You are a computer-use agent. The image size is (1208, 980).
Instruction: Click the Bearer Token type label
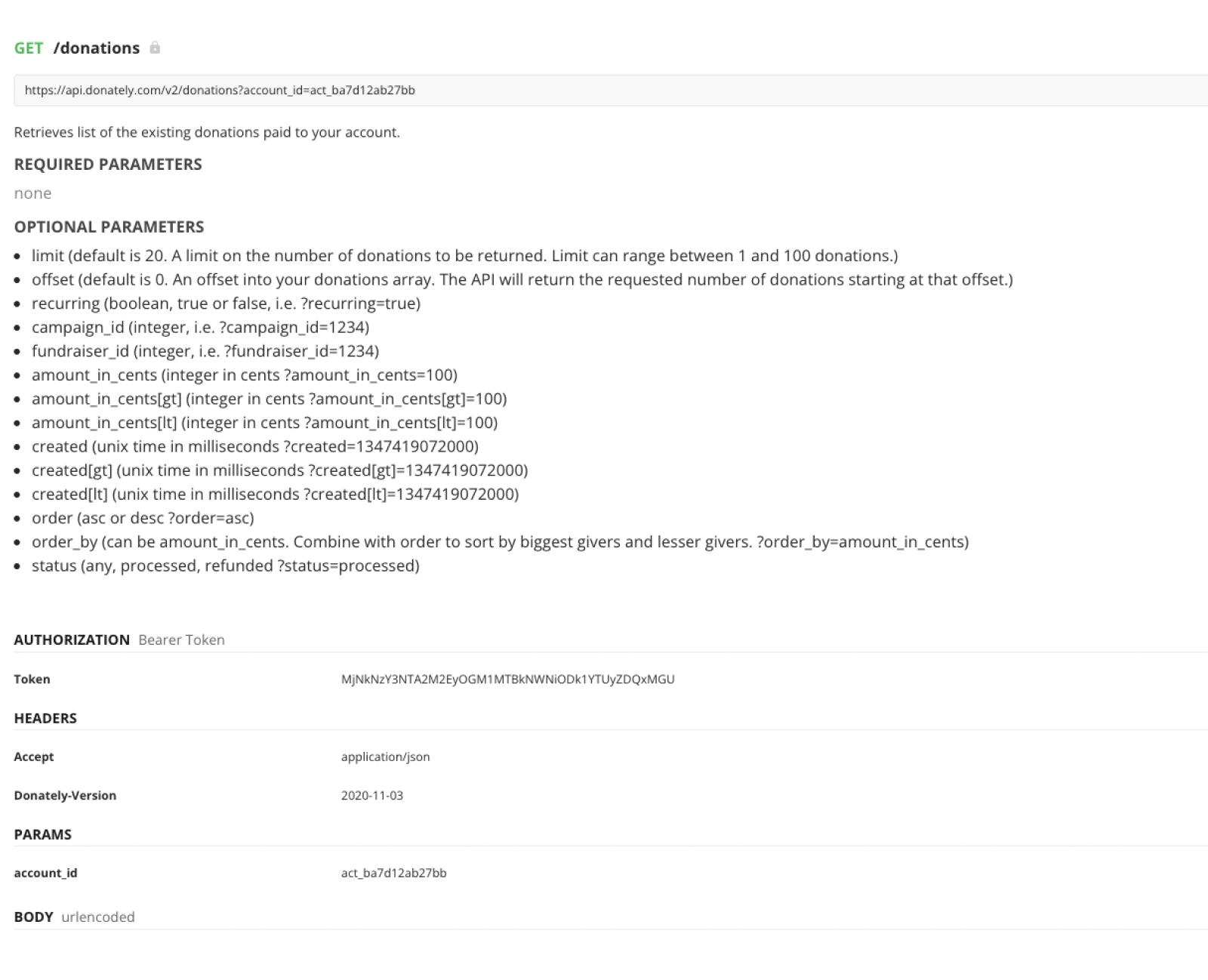click(x=181, y=640)
